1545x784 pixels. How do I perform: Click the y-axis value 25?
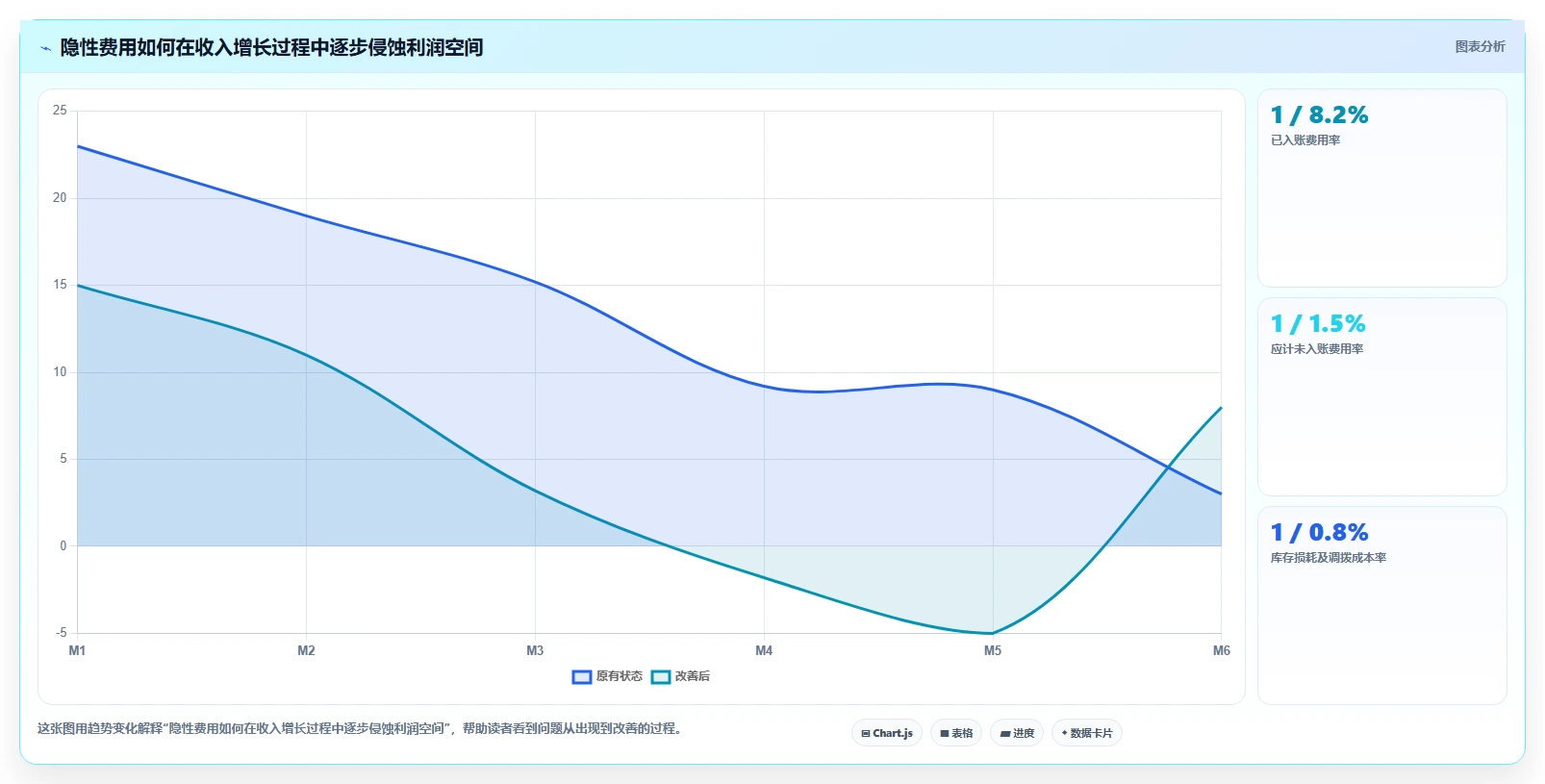[x=60, y=111]
